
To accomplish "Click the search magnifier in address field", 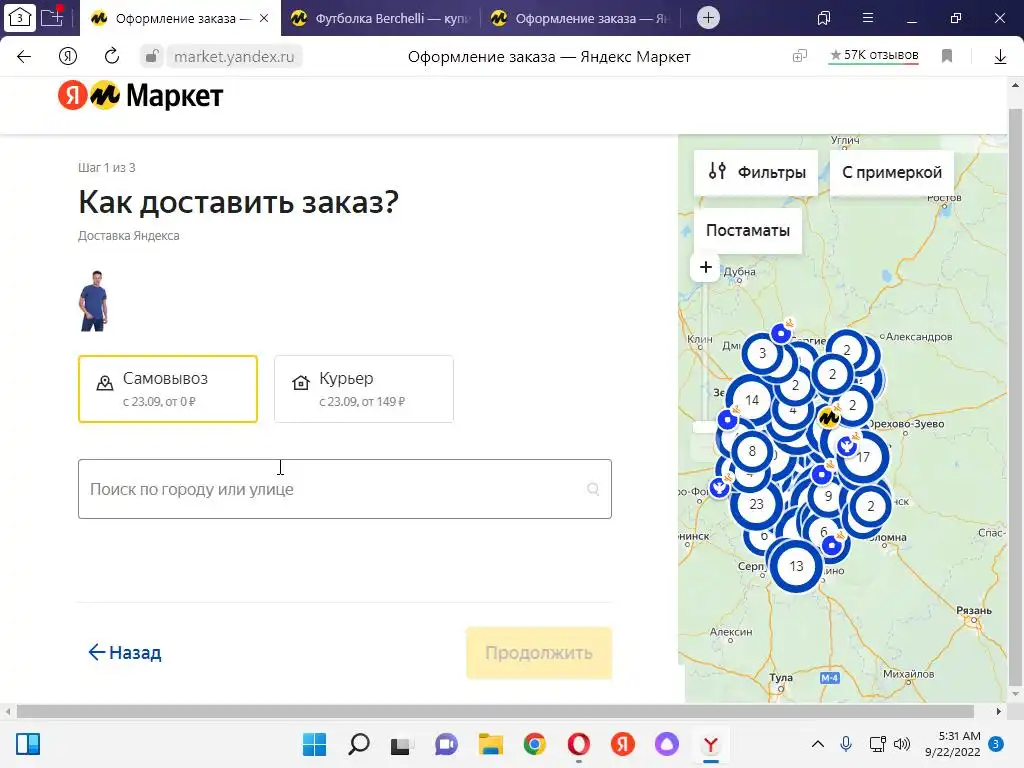I will (x=593, y=488).
